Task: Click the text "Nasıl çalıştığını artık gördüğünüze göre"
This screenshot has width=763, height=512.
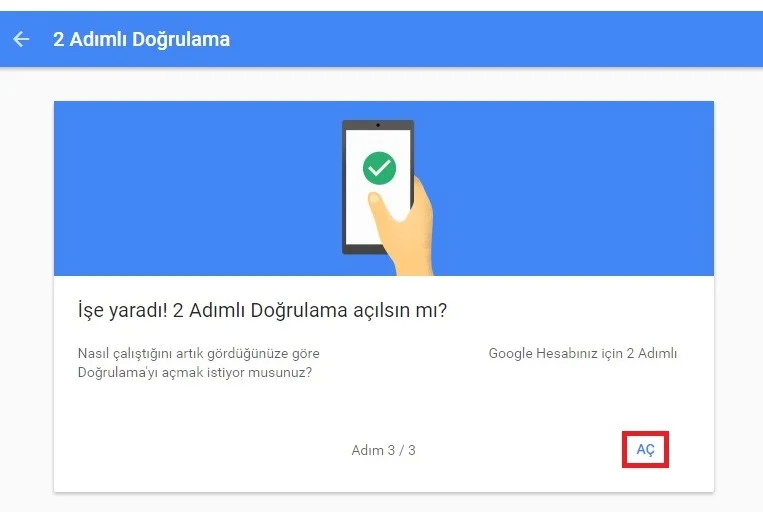Action: coord(199,353)
